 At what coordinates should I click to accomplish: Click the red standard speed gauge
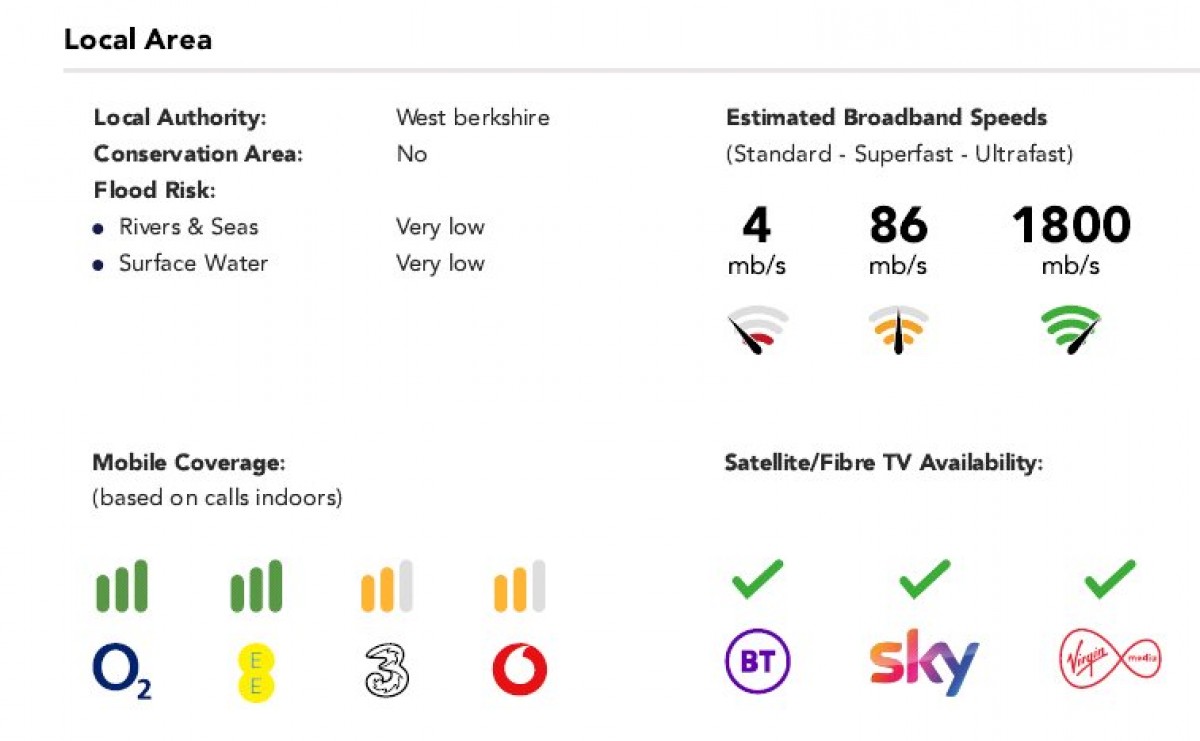757,331
